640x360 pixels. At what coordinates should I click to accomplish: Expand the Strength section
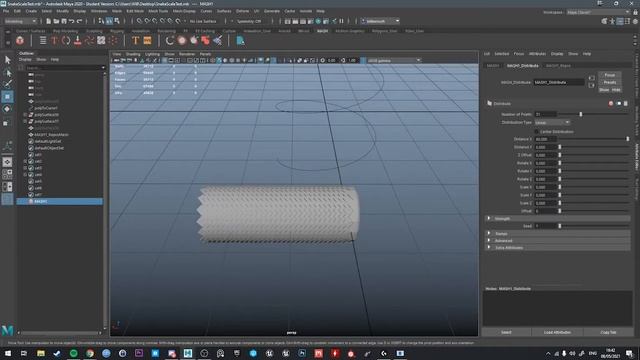pyautogui.click(x=489, y=218)
